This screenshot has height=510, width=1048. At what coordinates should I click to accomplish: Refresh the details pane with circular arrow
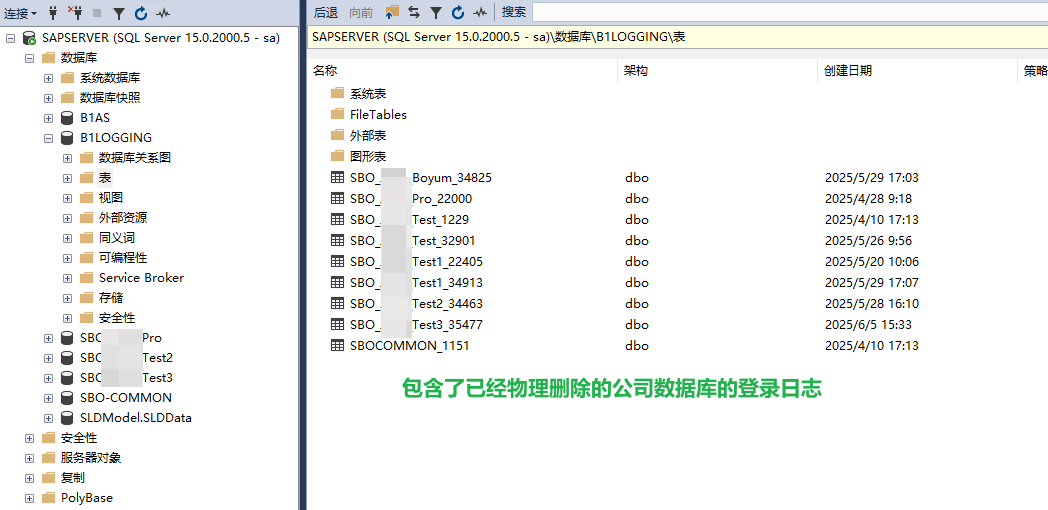[457, 12]
